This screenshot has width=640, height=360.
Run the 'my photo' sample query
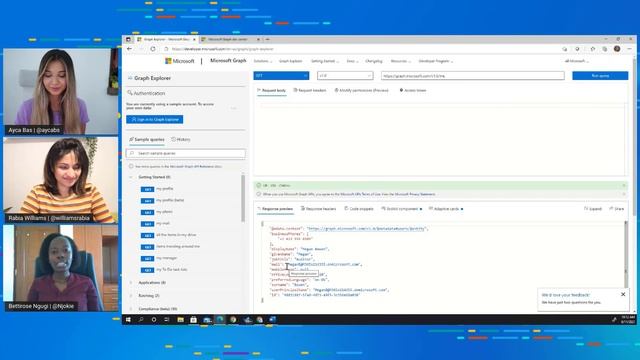[164, 212]
